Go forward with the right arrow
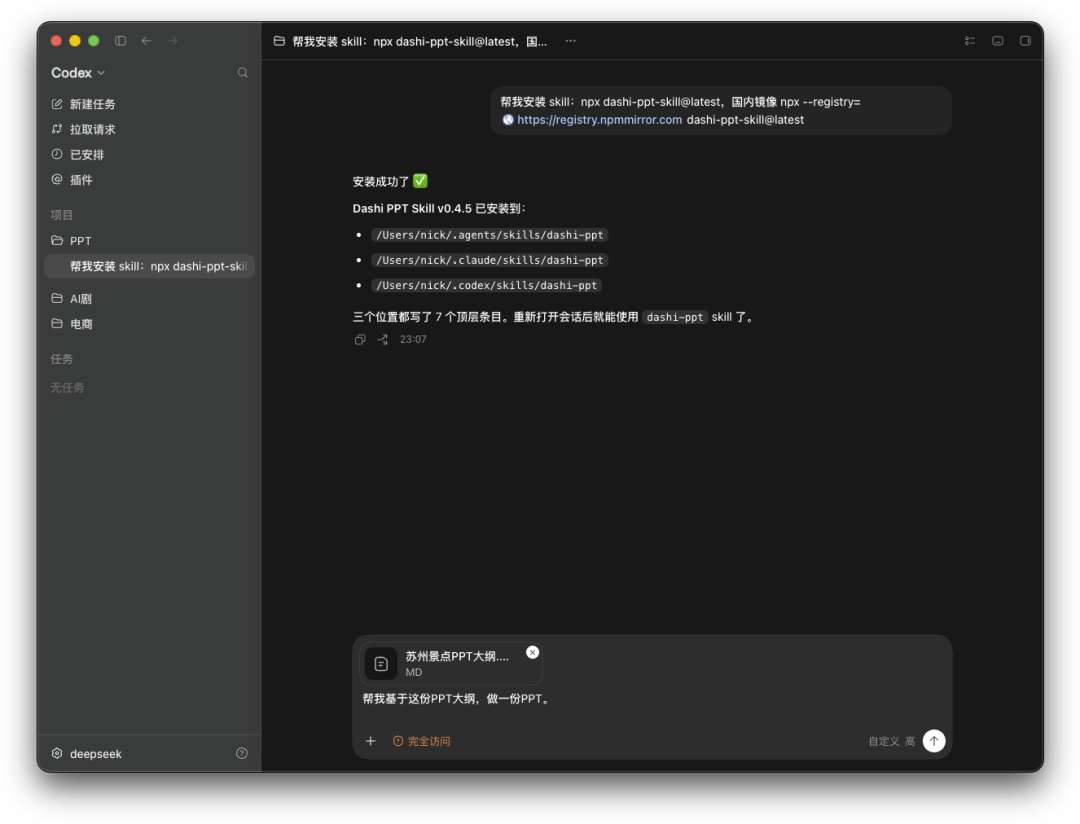Viewport: 1080px width, 824px height. tap(172, 41)
